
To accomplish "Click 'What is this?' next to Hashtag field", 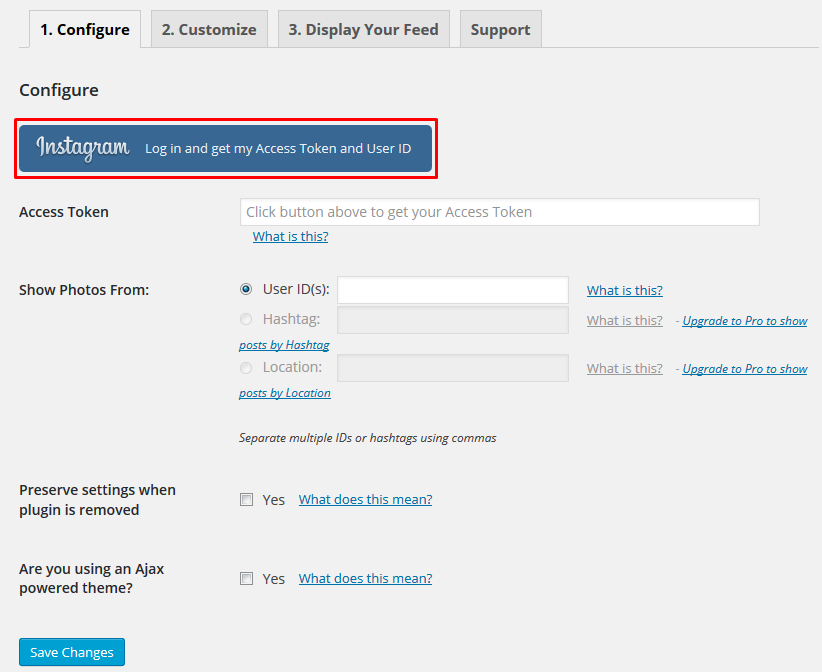I will click(624, 321).
